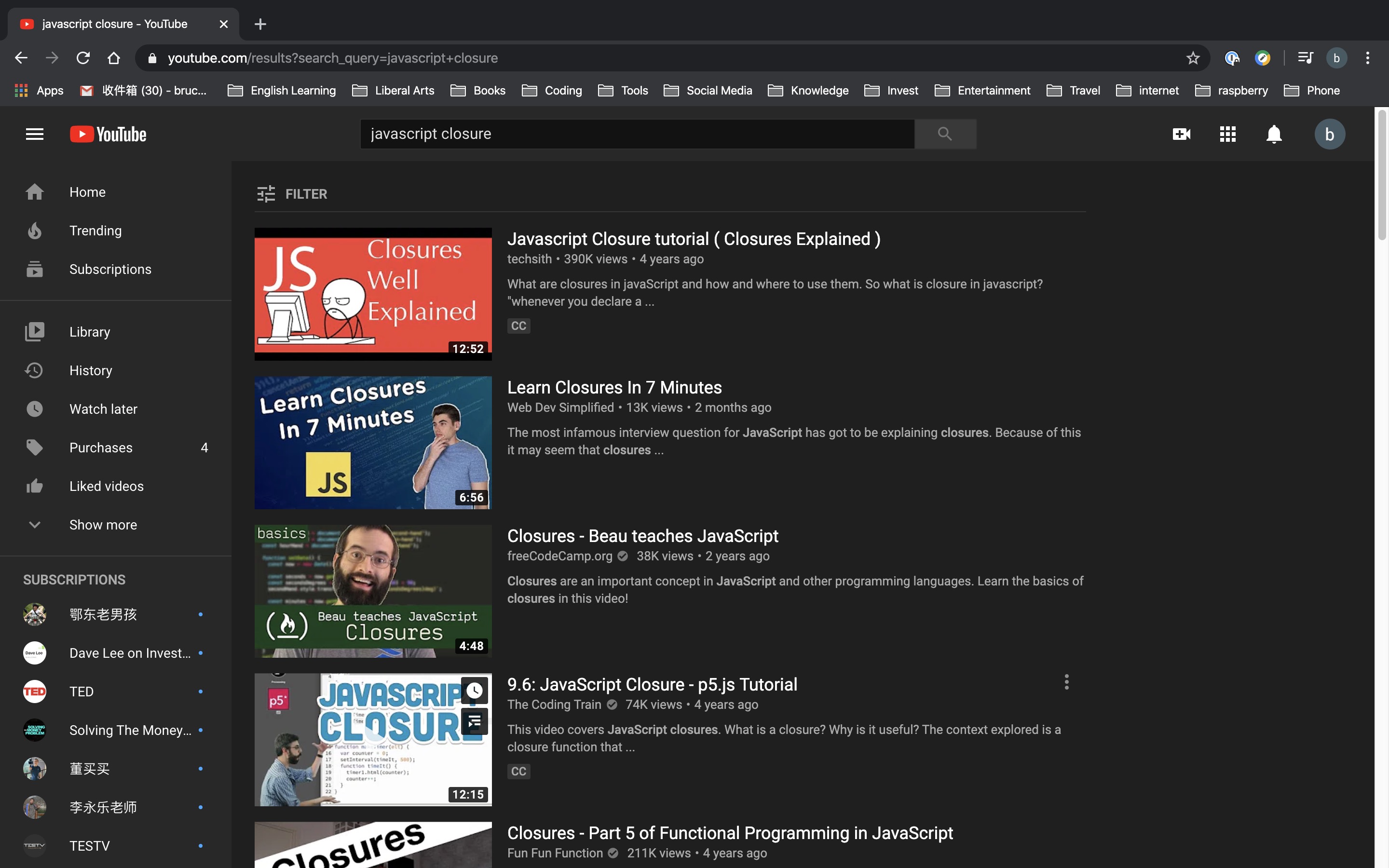Open Watch later in sidebar

pos(115,409)
